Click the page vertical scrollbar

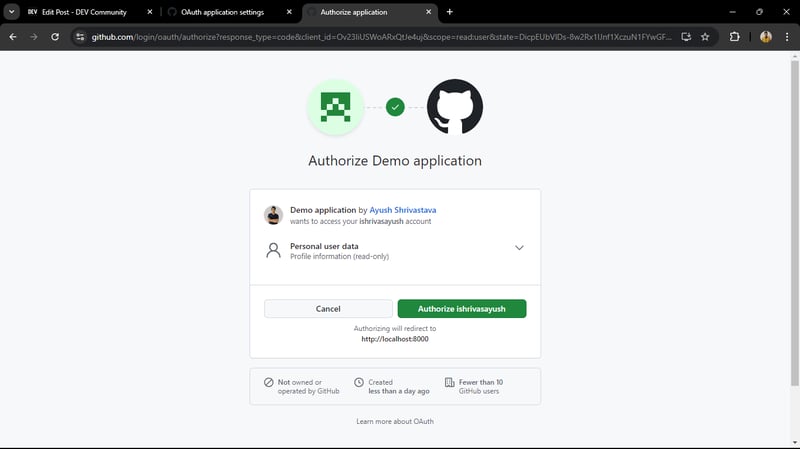point(794,223)
